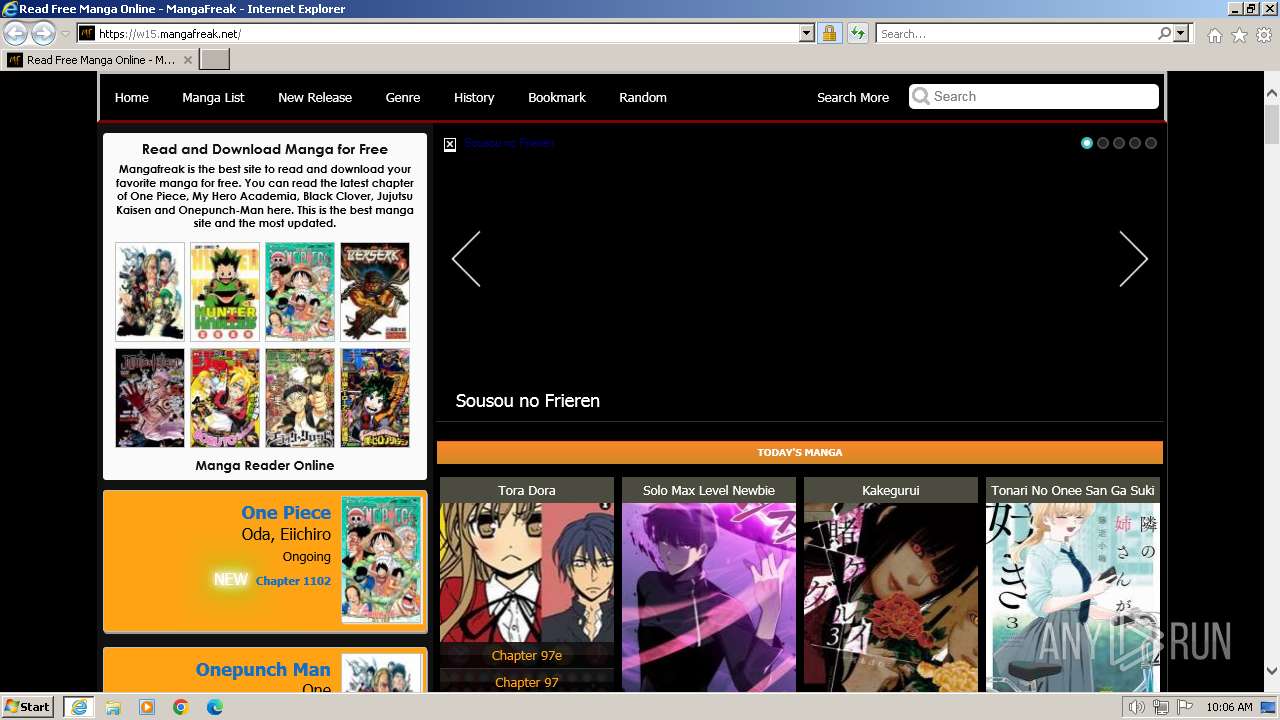Viewport: 1280px width, 720px height.
Task: Show next slide with right arrow
Action: pyautogui.click(x=1133, y=259)
